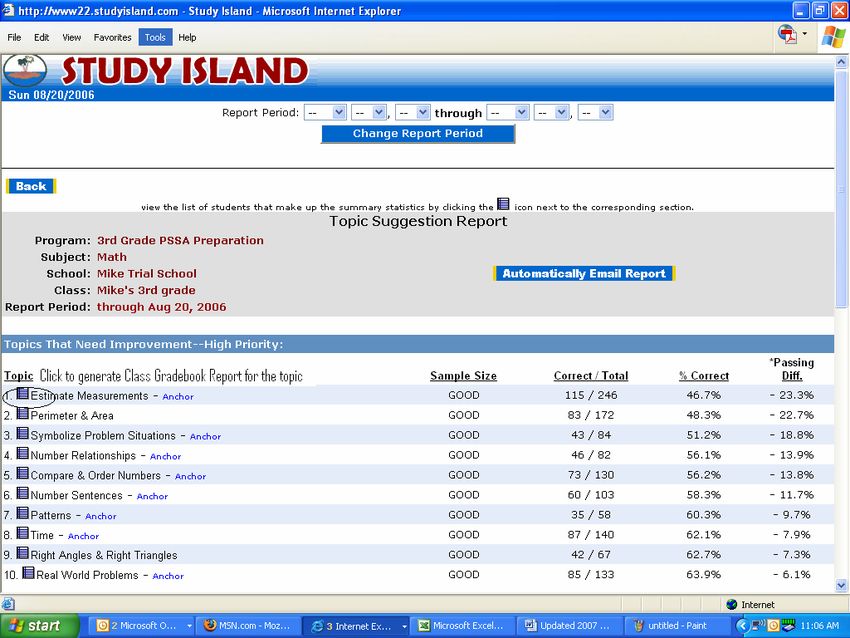Sort by Sample Size column header
This screenshot has height=638, width=850.
pyautogui.click(x=463, y=376)
